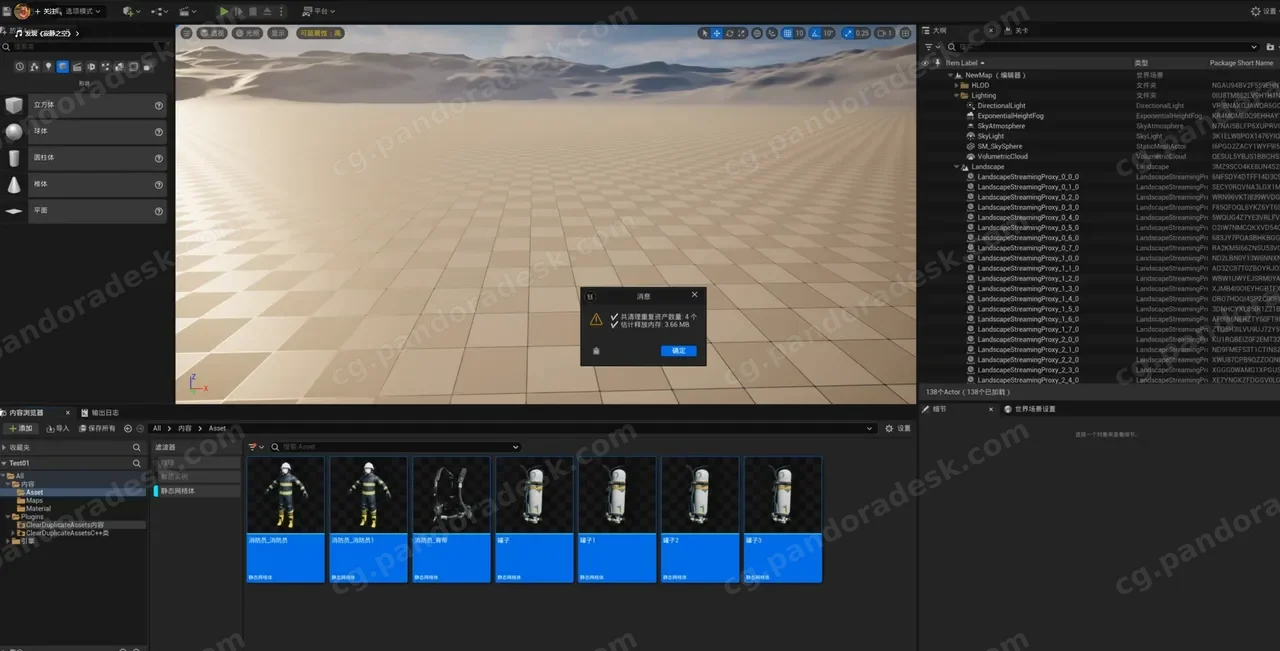Click the help icon next to 锥体
Image resolution: width=1280 pixels, height=651 pixels.
click(159, 184)
